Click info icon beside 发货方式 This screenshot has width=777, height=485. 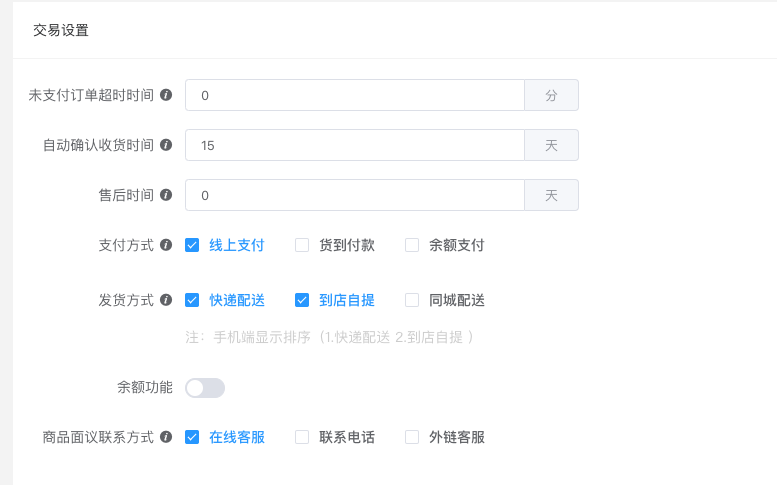pos(166,300)
